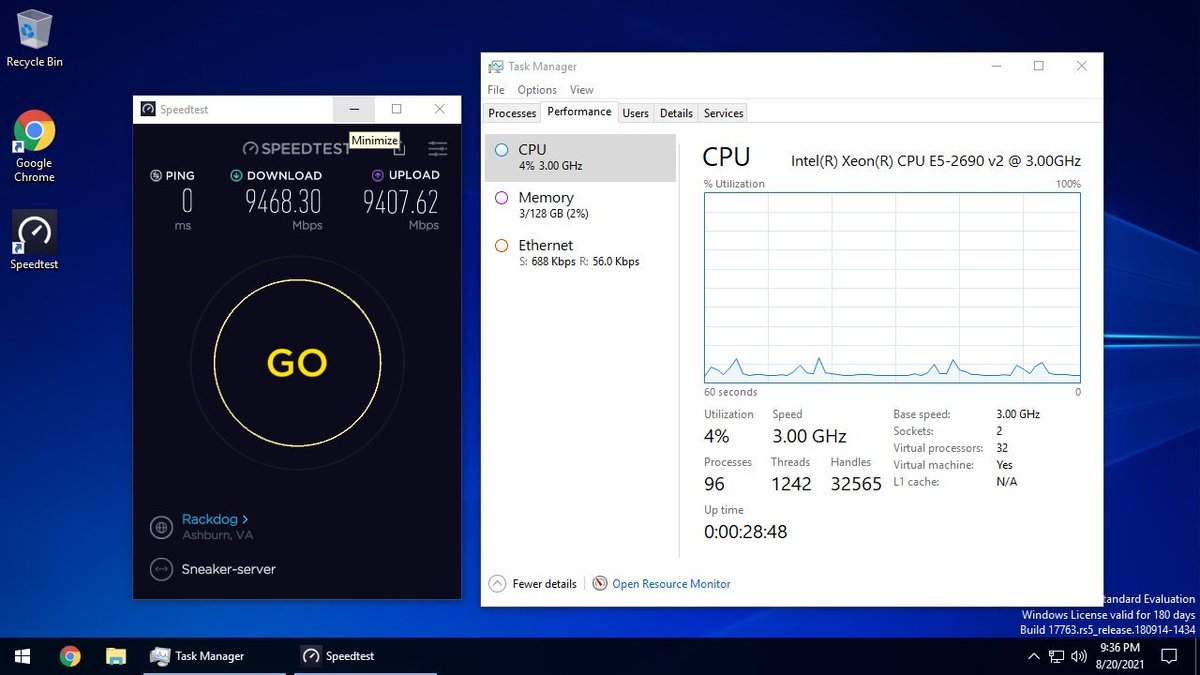Click the Up time value 0:00:28:48
The height and width of the screenshot is (675, 1200).
[x=745, y=532]
